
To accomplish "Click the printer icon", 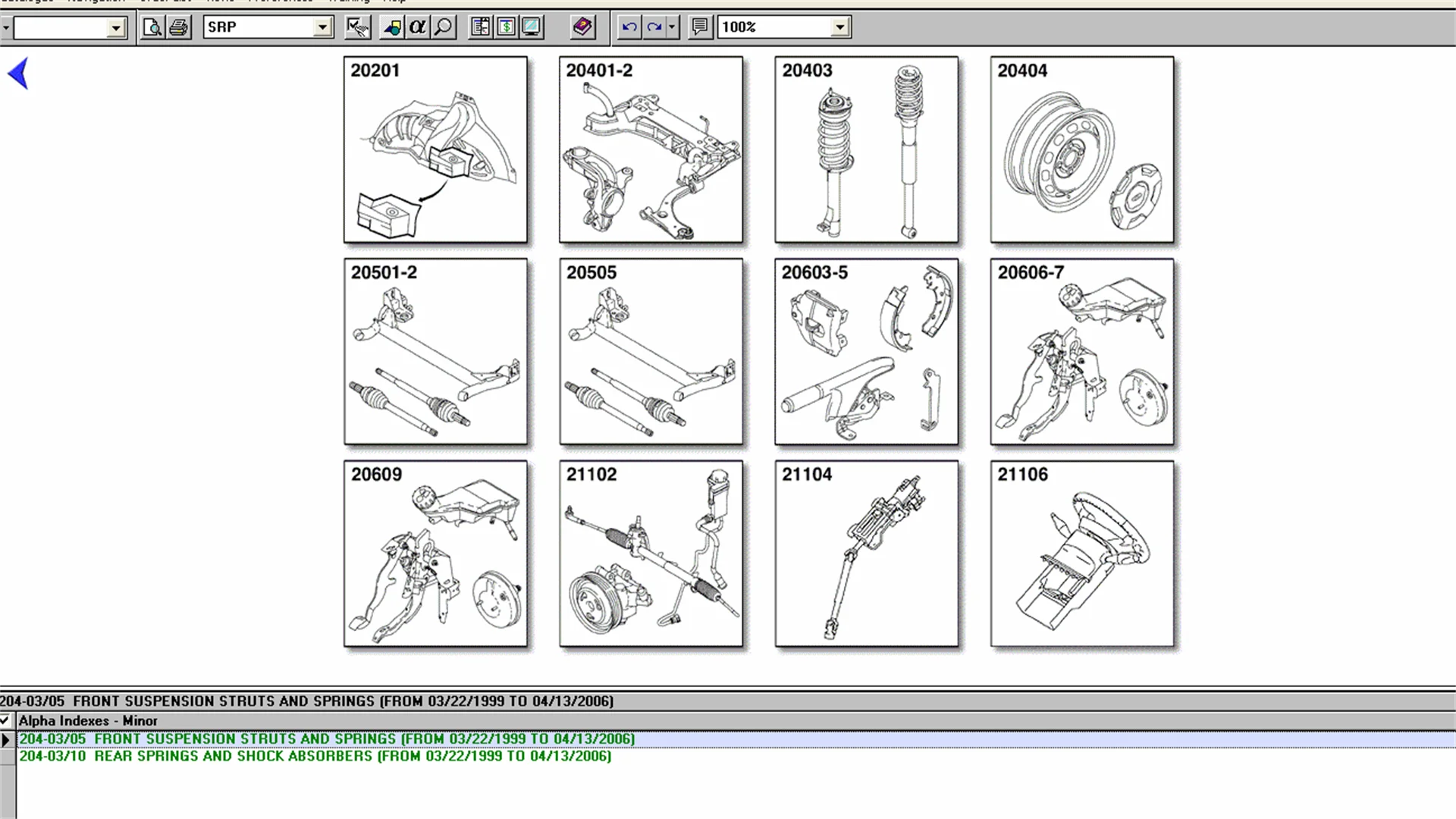I will (178, 27).
